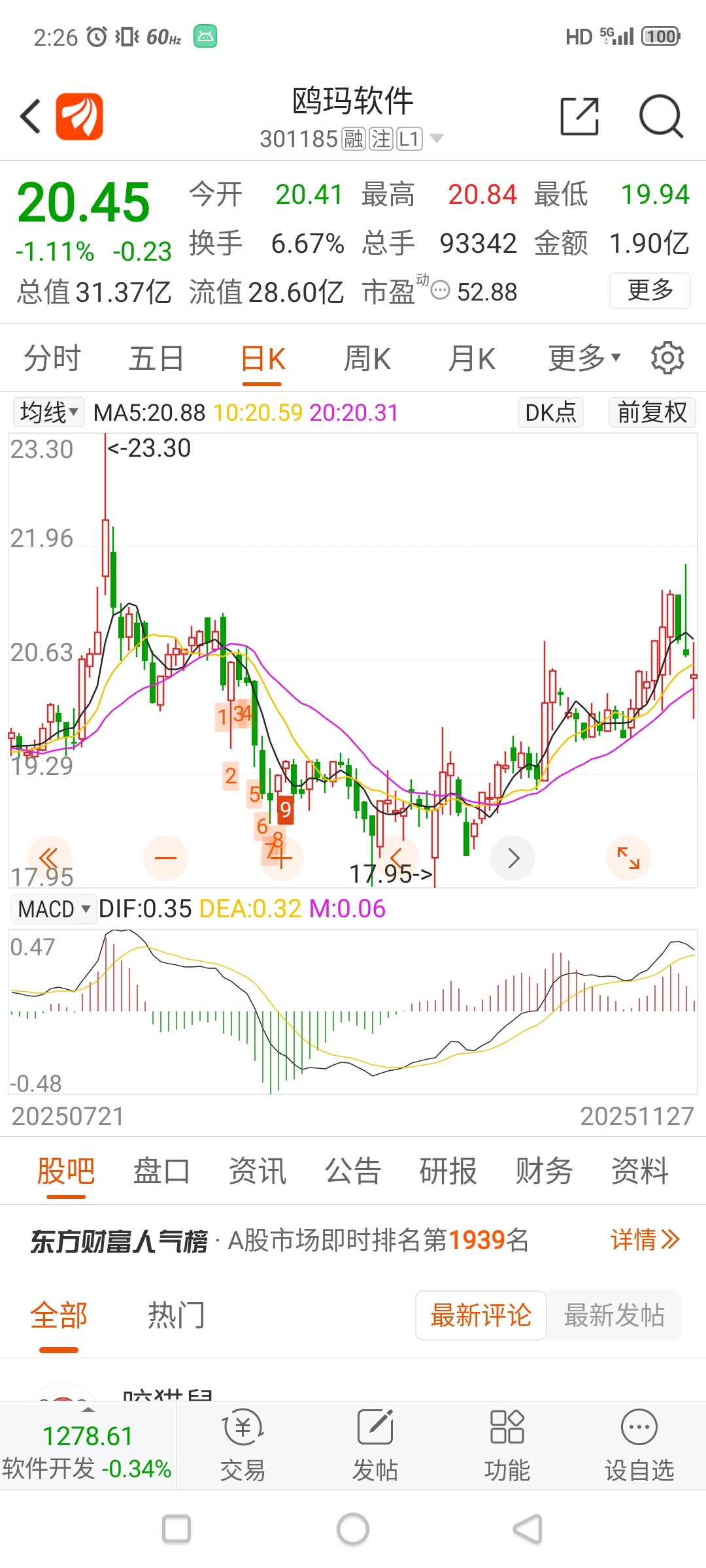Expand 软件开发 sector index panel

pos(88,1446)
